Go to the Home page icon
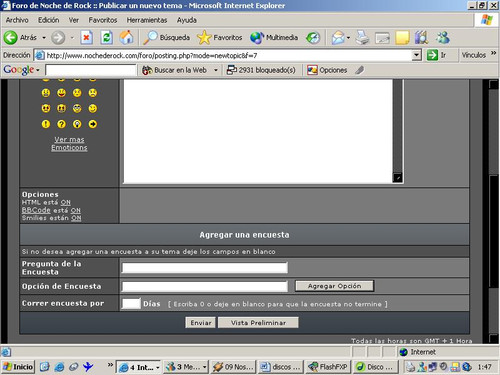 pyautogui.click(x=126, y=37)
